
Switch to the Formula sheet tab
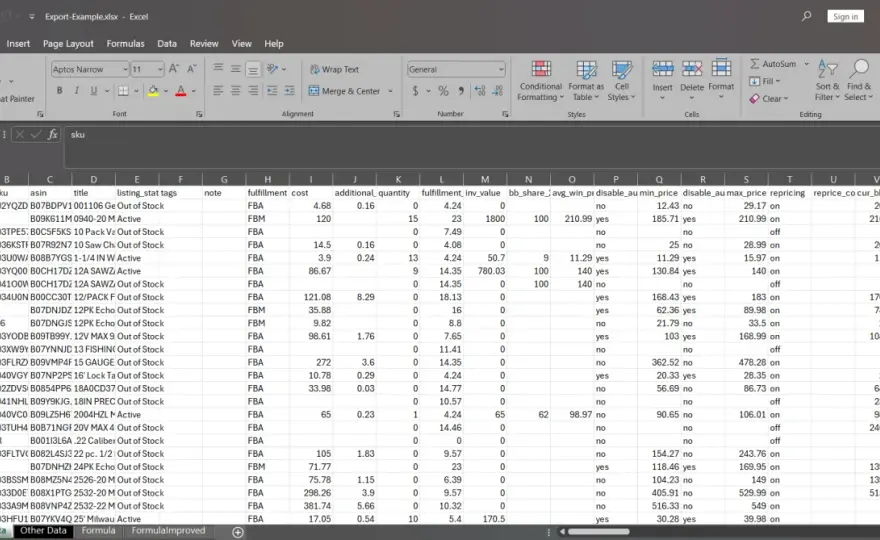pos(98,530)
